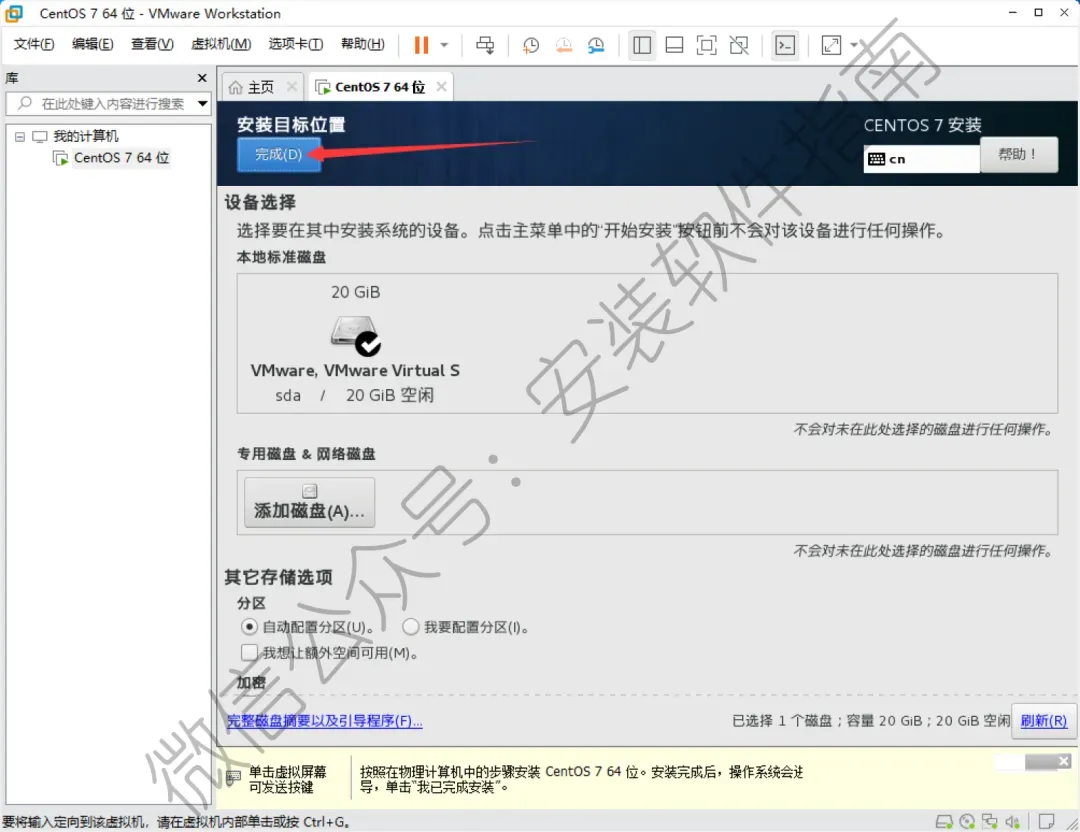1080x832 pixels.
Task: Click the sda / 20 GiB 空闲 text
Action: tap(354, 395)
